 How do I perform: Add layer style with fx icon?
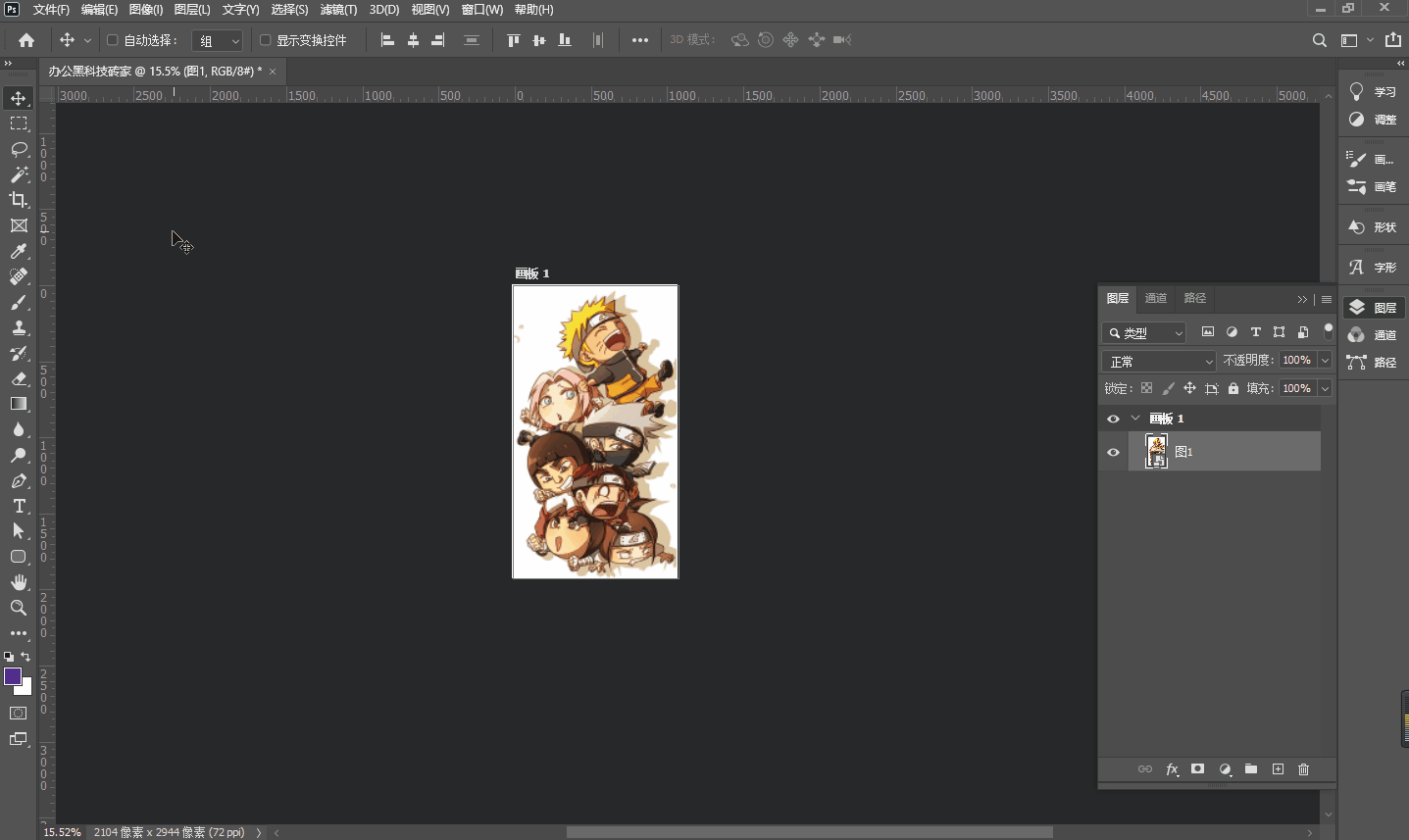coord(1172,769)
